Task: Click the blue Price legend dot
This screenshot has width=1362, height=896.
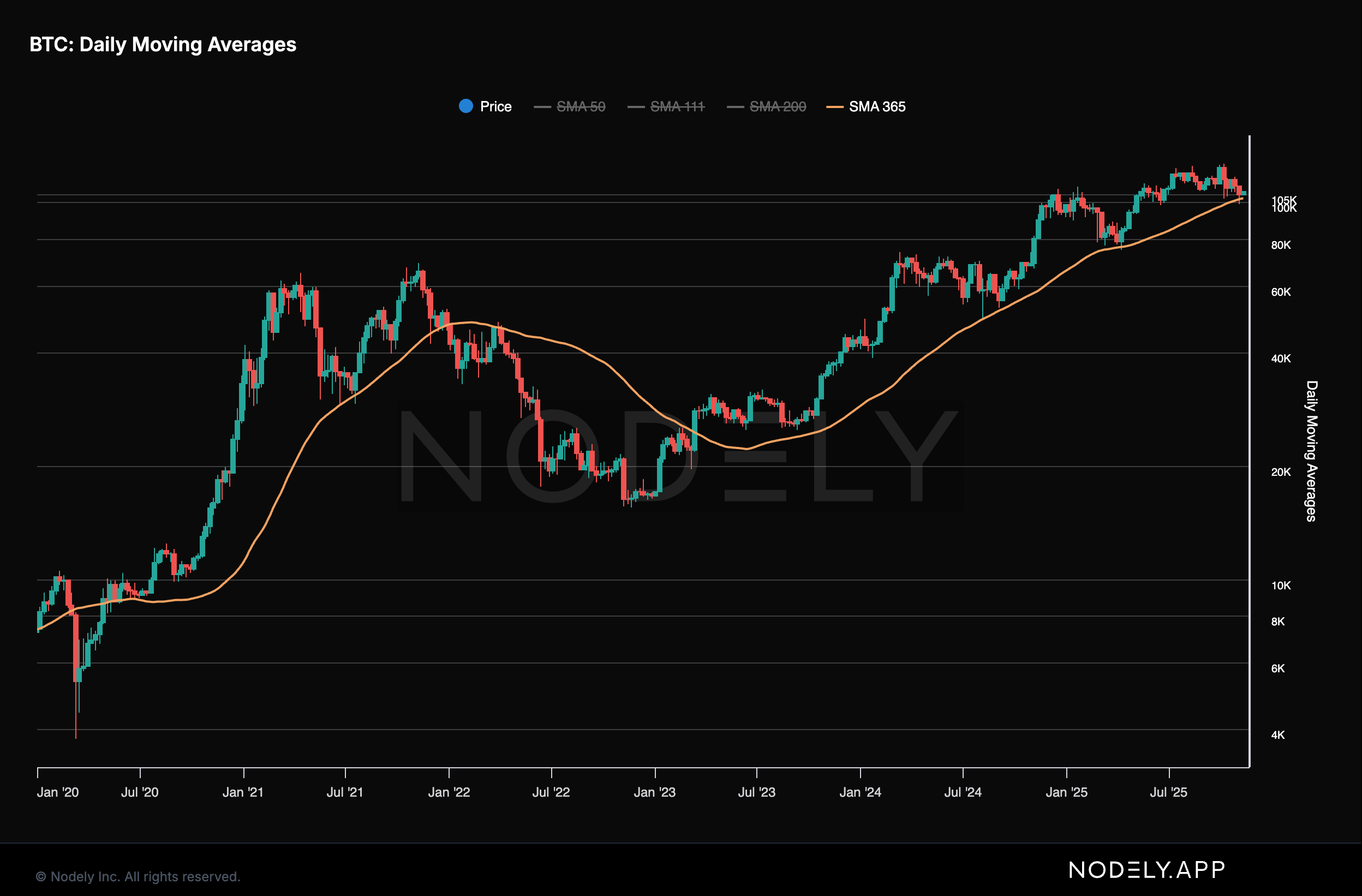Action: click(x=466, y=106)
